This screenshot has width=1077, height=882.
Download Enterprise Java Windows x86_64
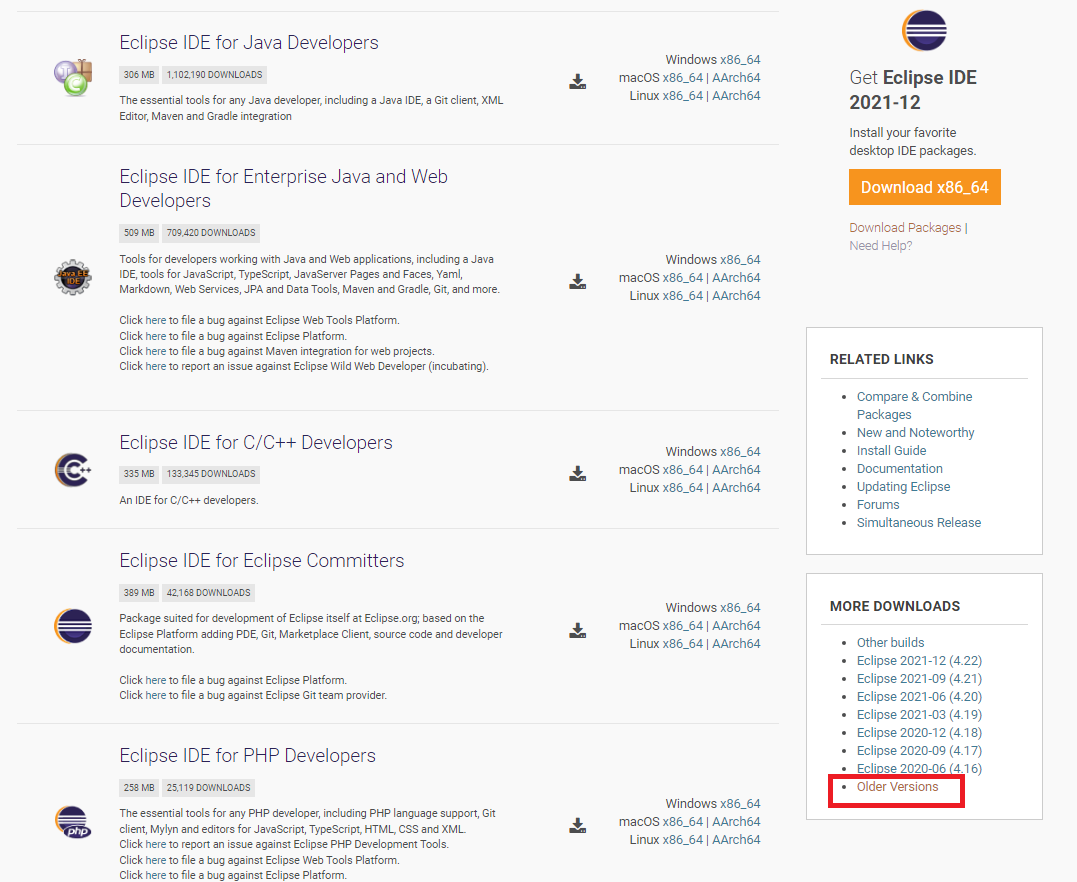[x=740, y=260]
